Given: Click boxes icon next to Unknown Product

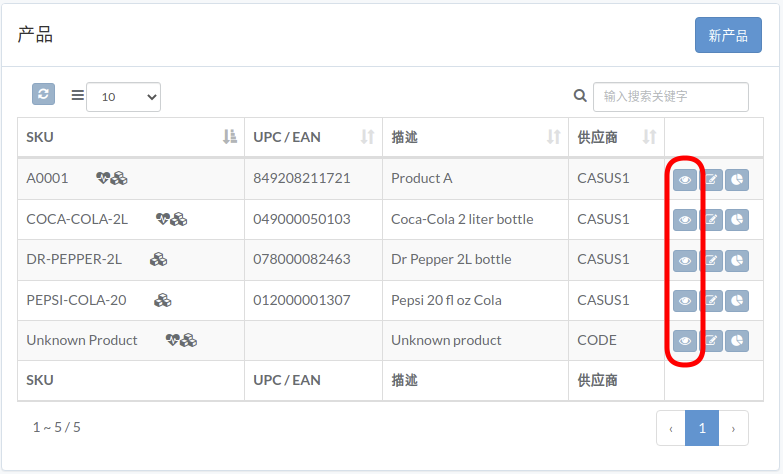Looking at the screenshot, I should point(189,340).
